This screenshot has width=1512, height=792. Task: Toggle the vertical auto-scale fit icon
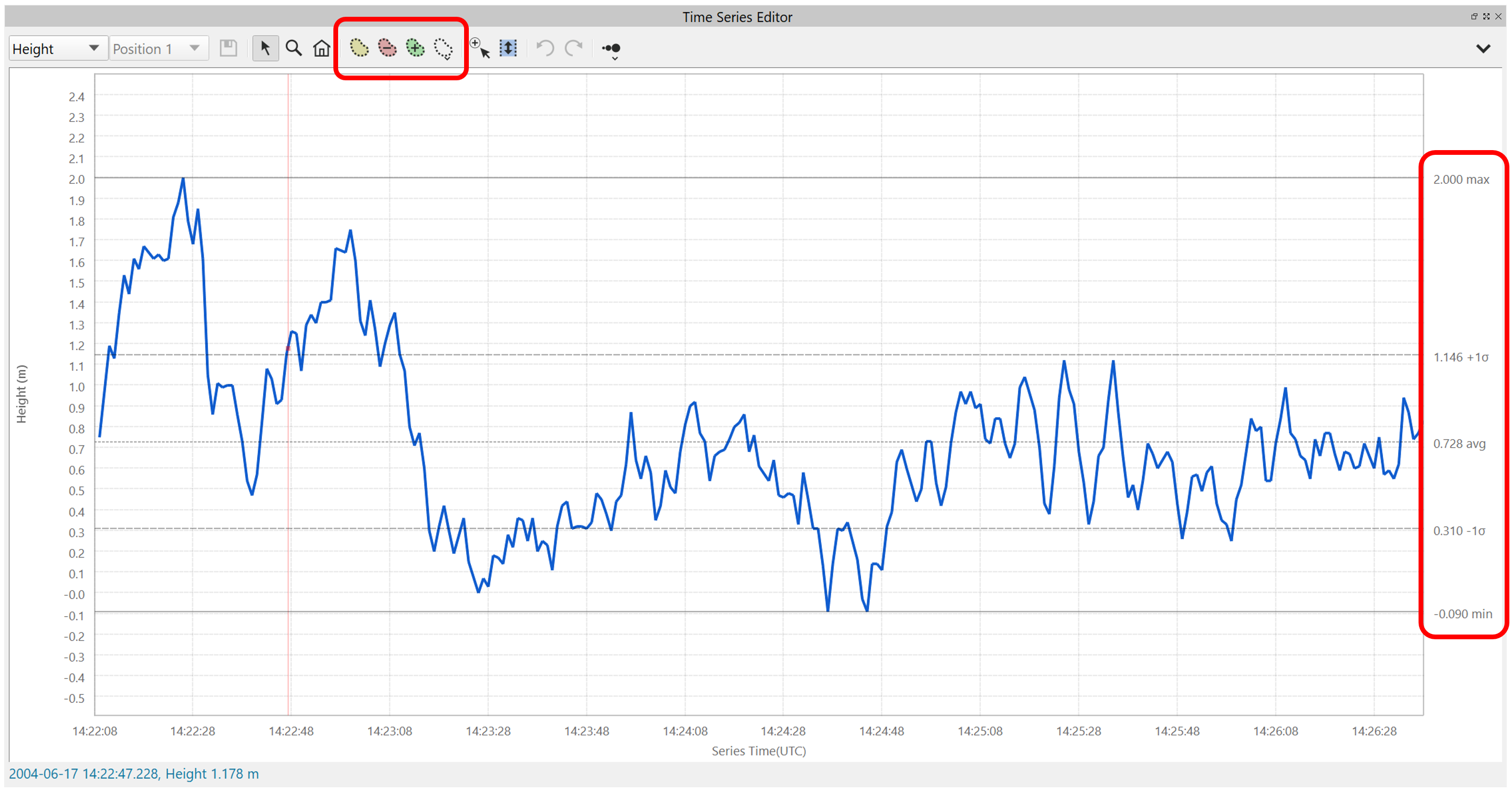(508, 48)
